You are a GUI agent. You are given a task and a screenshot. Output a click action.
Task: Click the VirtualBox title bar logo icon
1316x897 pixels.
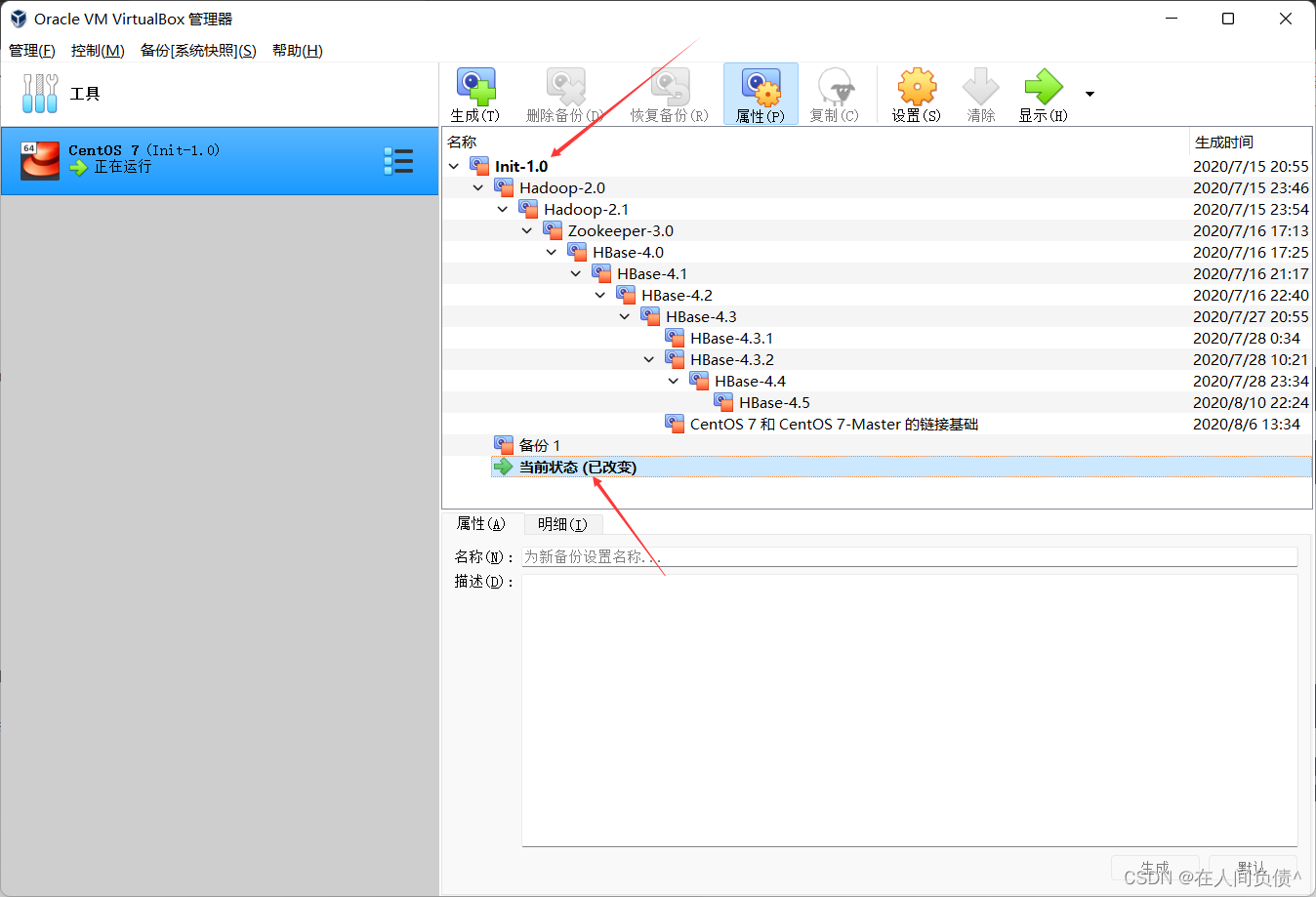pos(19,19)
